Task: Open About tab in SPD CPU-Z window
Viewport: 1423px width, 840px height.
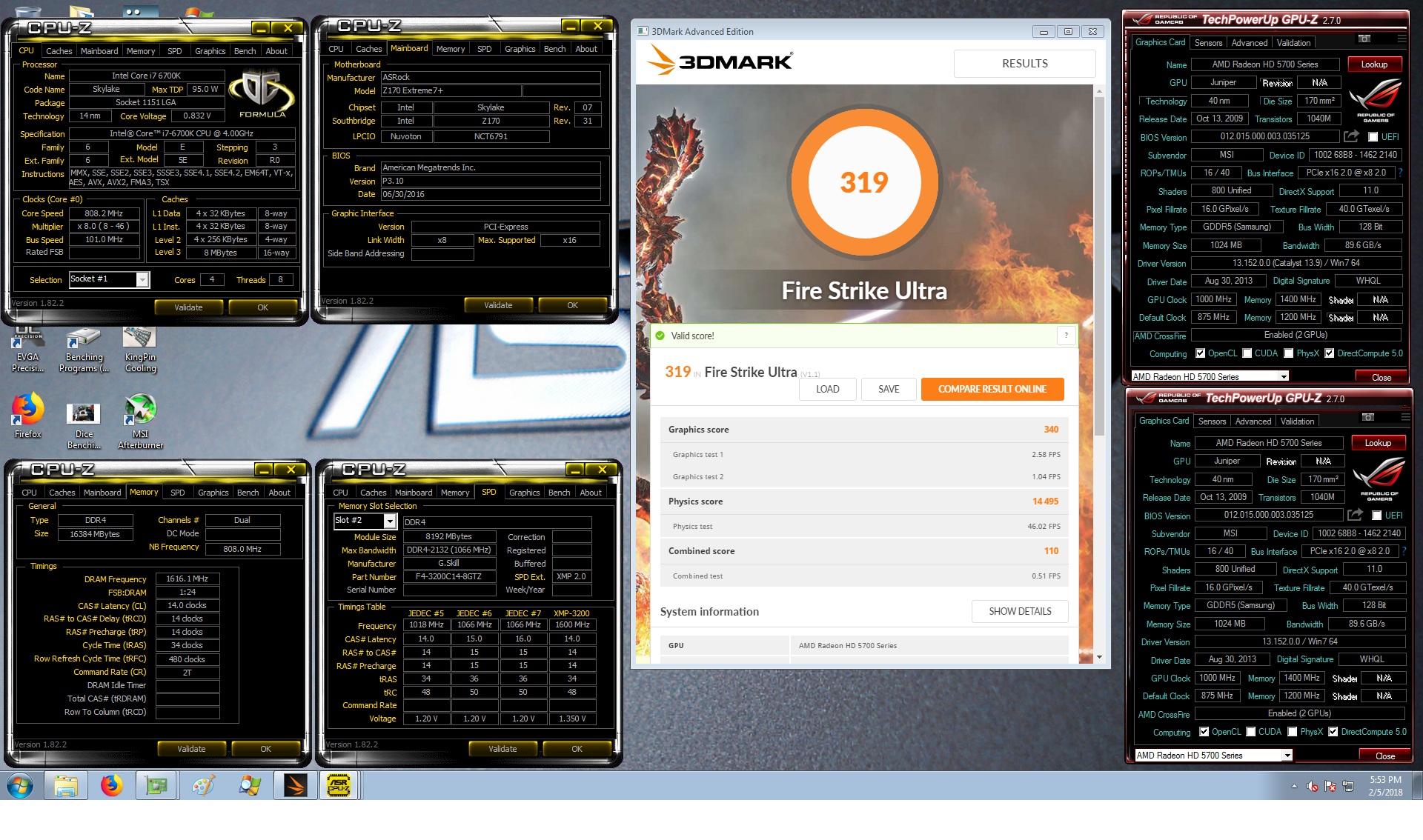Action: click(591, 493)
